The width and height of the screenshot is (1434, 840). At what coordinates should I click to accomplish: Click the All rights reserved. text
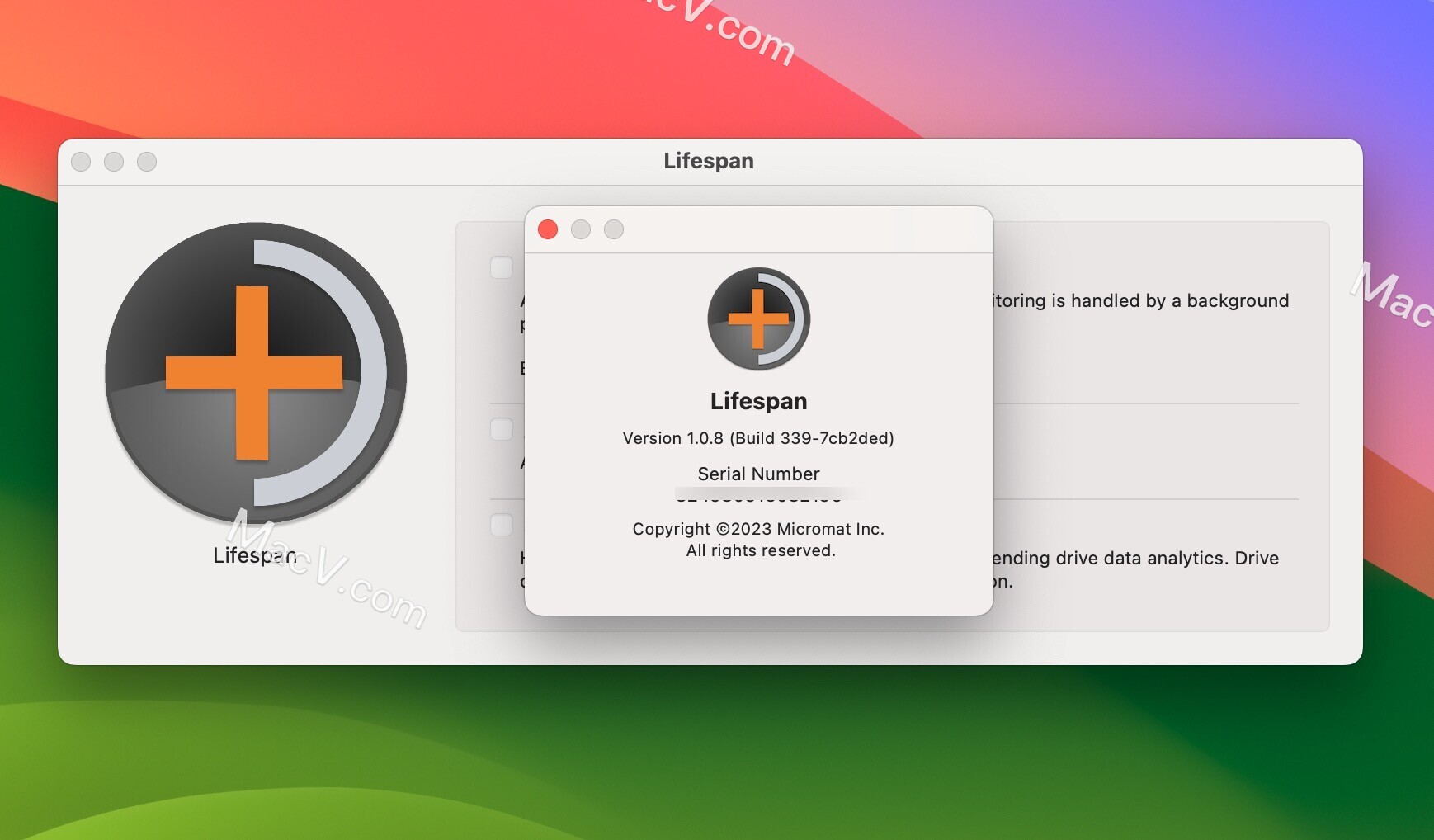[761, 550]
